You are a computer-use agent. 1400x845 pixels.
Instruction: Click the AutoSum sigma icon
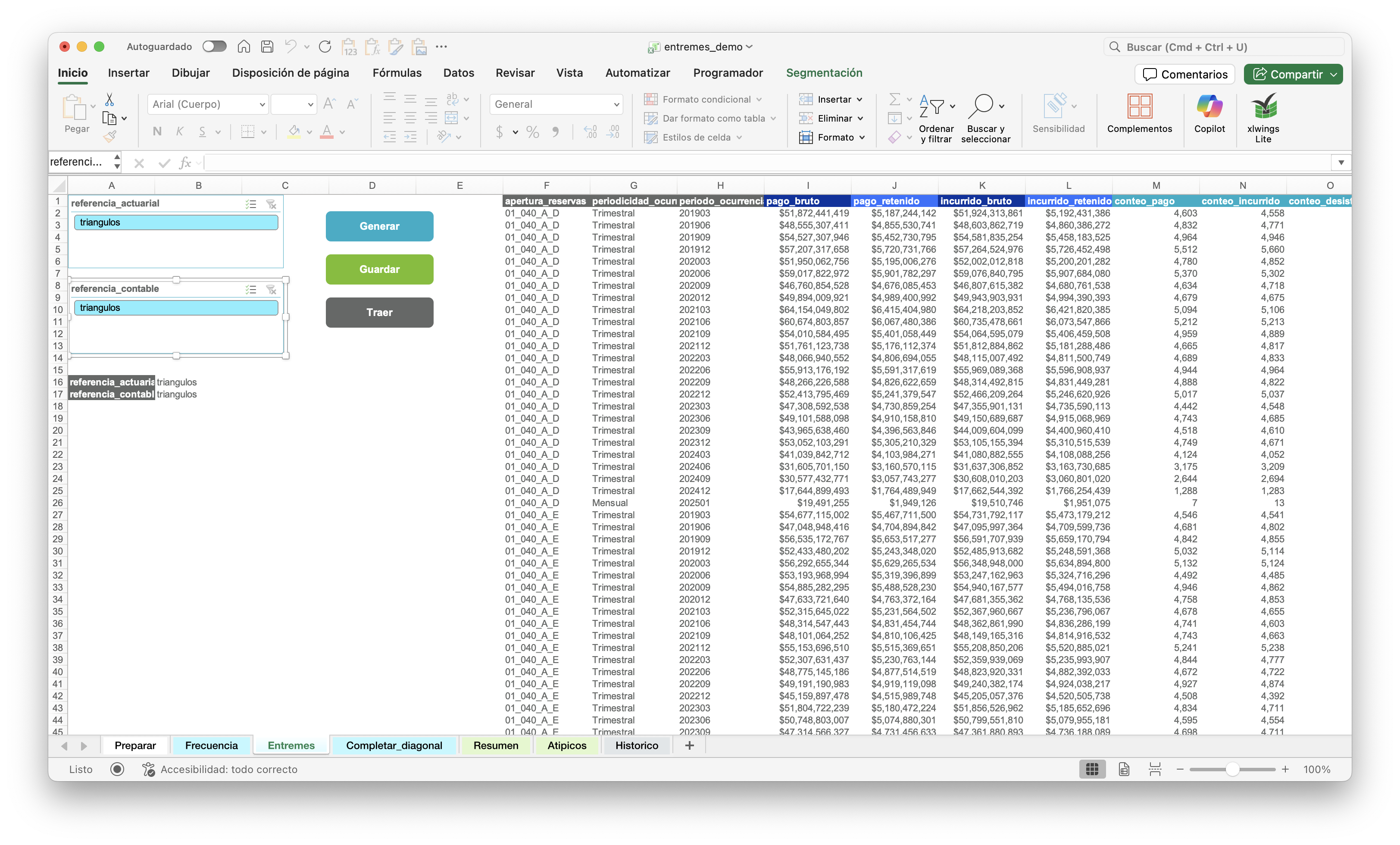[894, 100]
